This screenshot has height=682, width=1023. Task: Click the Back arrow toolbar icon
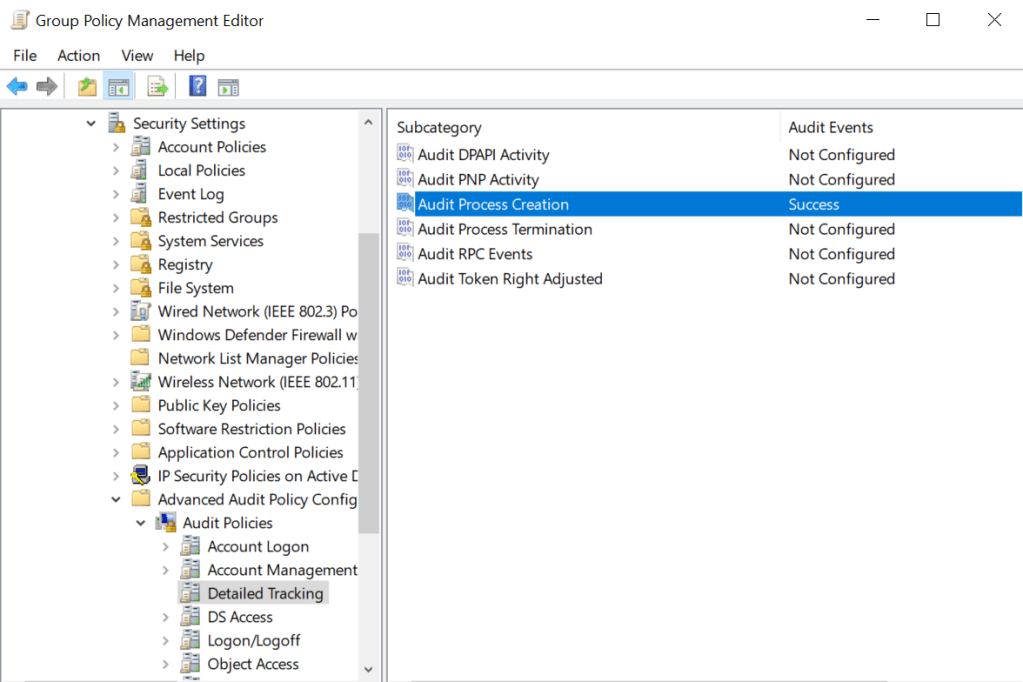pyautogui.click(x=17, y=87)
